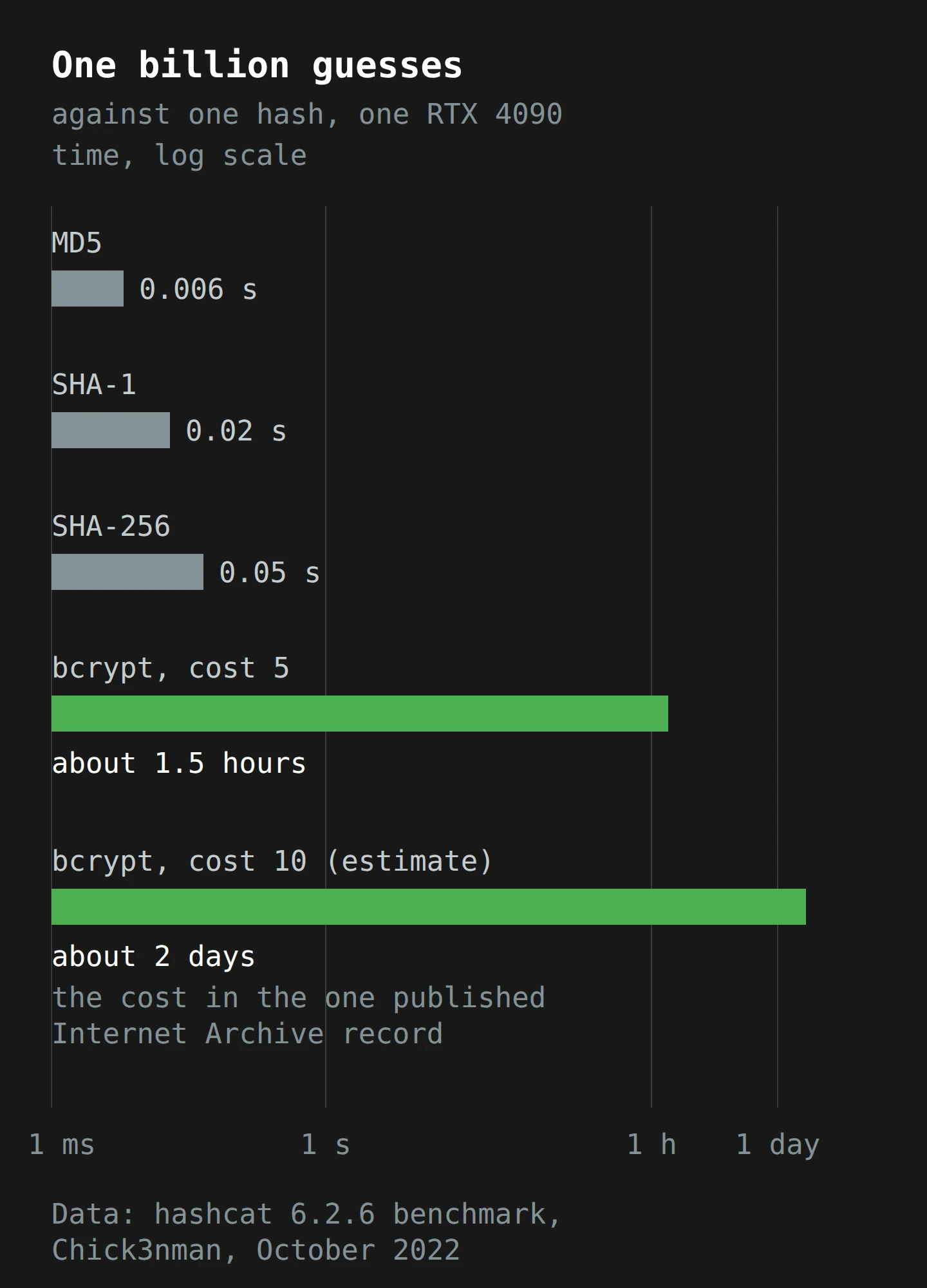The image size is (927, 1288).
Task: Click the MD5 row label
Action: [x=77, y=243]
